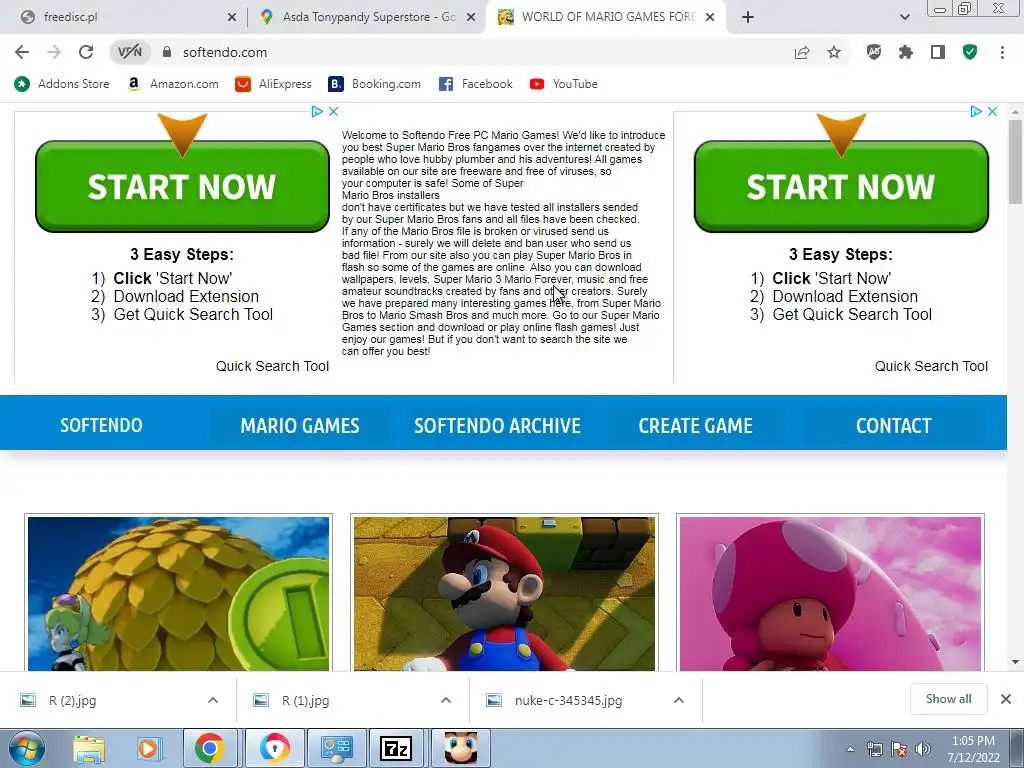Screen dimensions: 1024x768
Task: Go back to the previous page
Action: pyautogui.click(x=22, y=52)
